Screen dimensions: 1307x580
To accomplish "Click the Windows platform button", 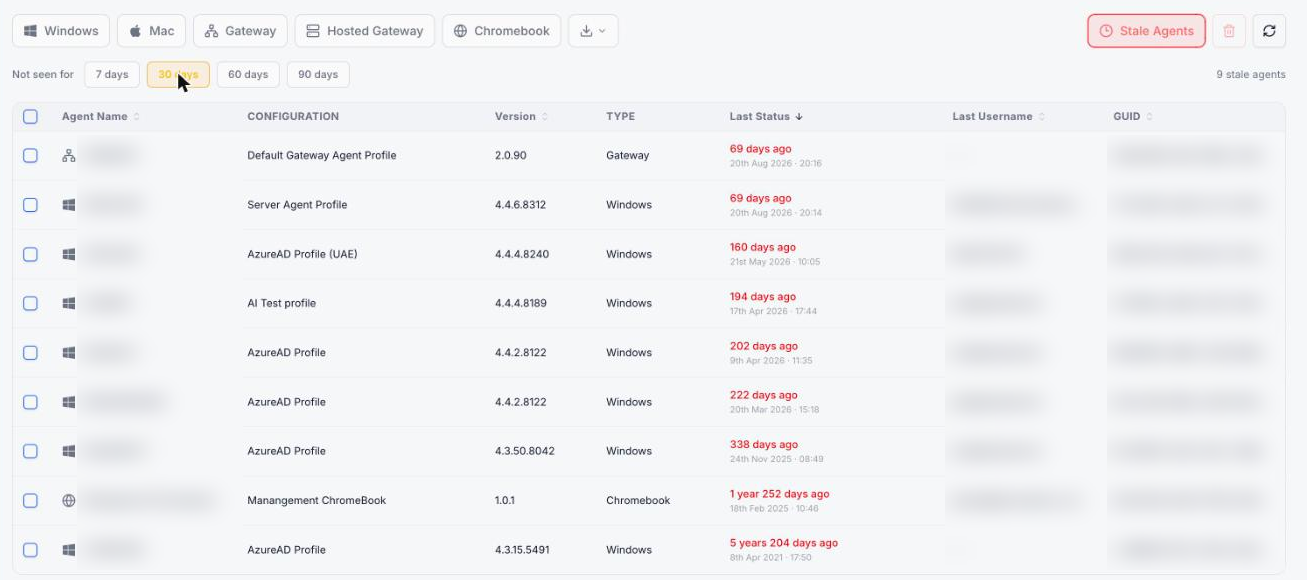I will (61, 31).
